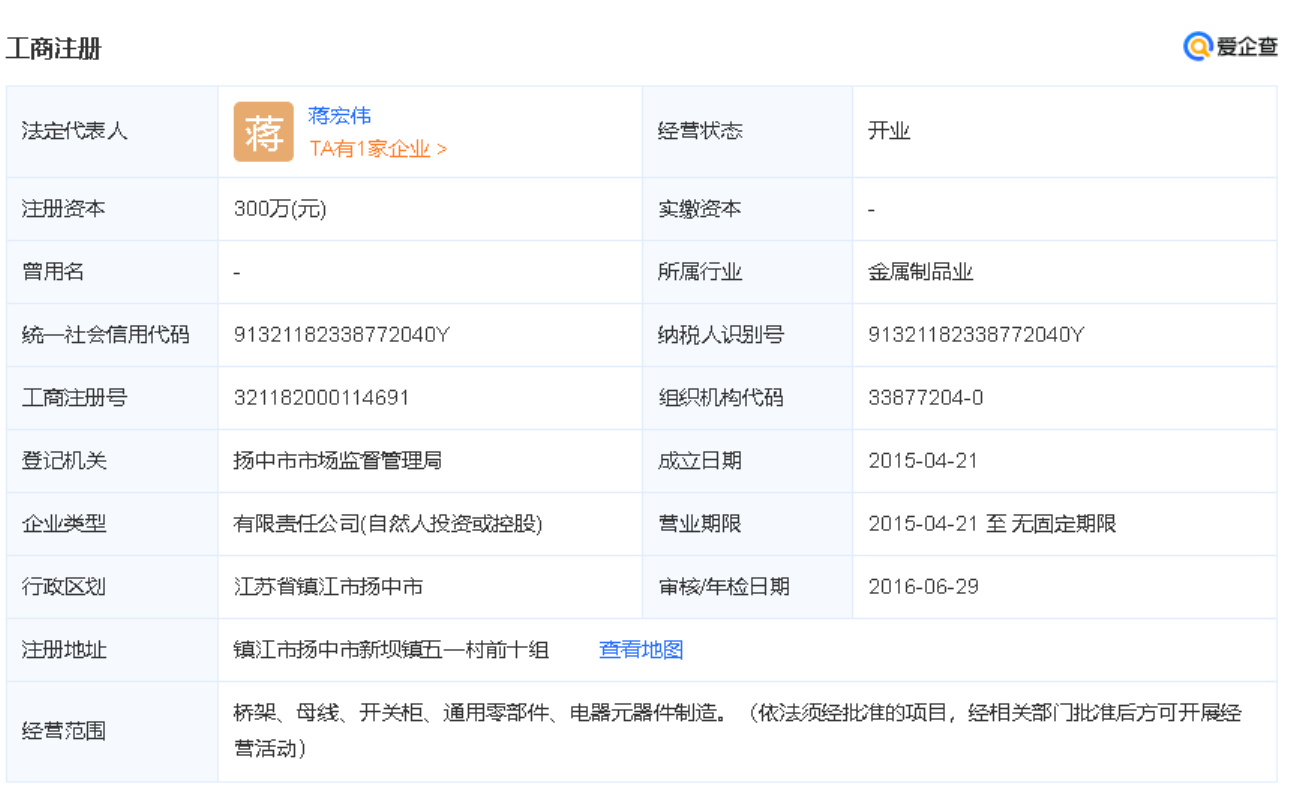Viewport: 1298px width, 805px height.
Task: Open the 查看地图 map link
Action: (x=640, y=650)
